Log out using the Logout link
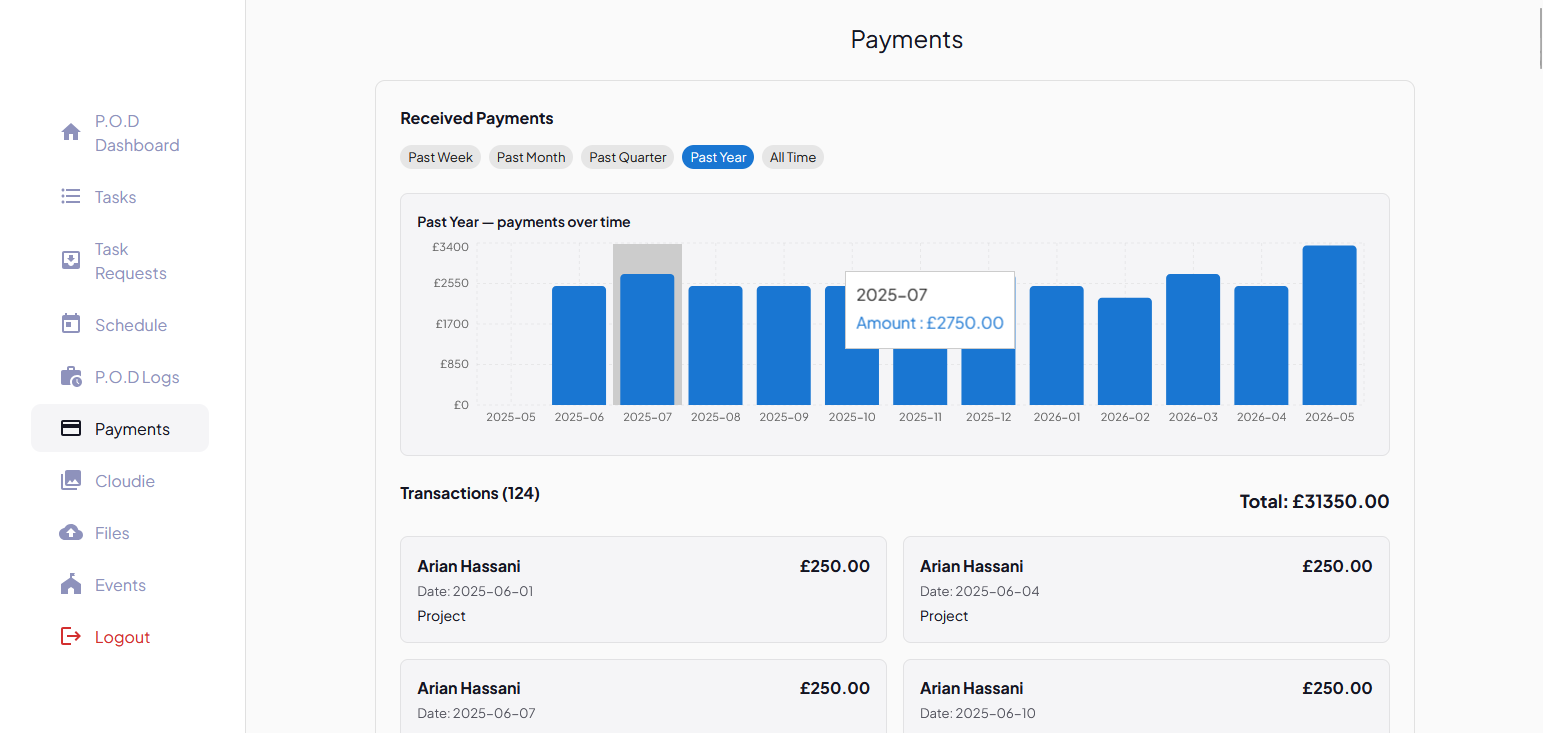Screen dimensions: 1543x733 pyautogui.click(x=120, y=637)
